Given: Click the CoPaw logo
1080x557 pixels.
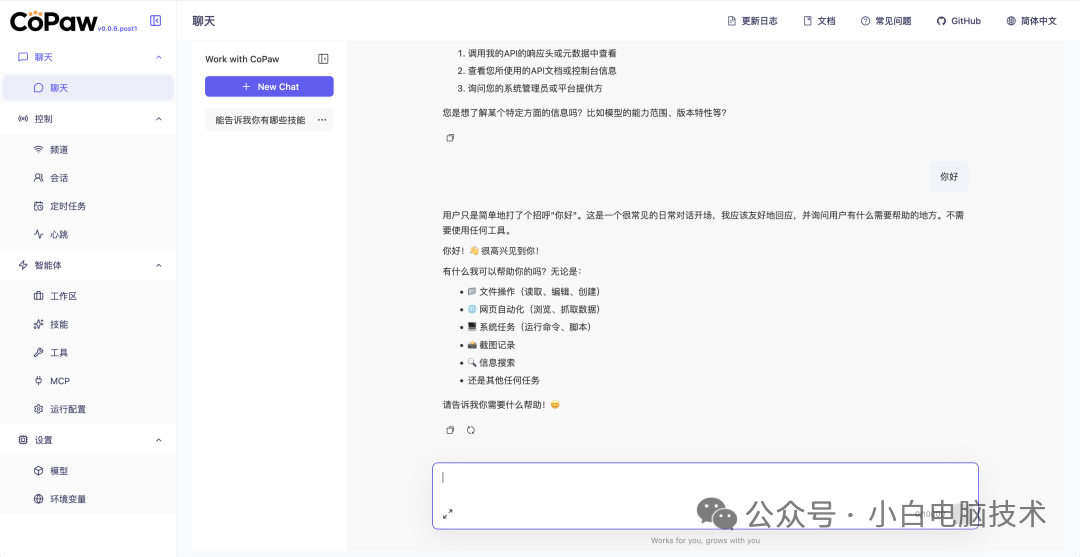Looking at the screenshot, I should click(54, 21).
